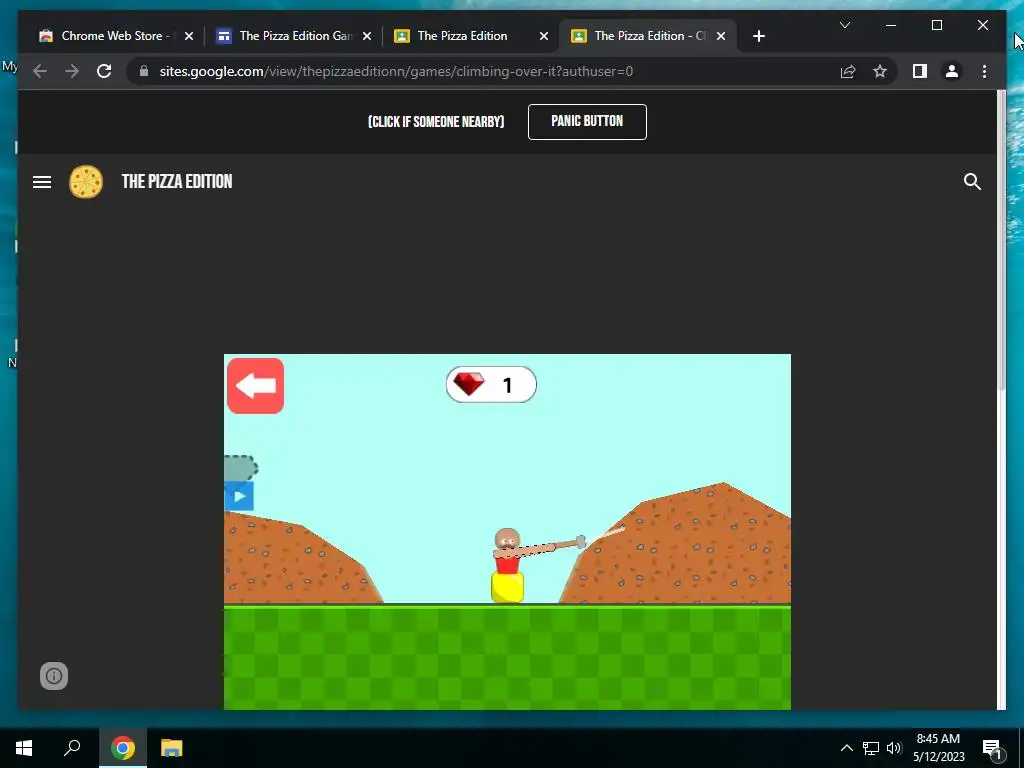The height and width of the screenshot is (768, 1024).
Task: Click the PANIC BUTTON
Action: click(587, 121)
